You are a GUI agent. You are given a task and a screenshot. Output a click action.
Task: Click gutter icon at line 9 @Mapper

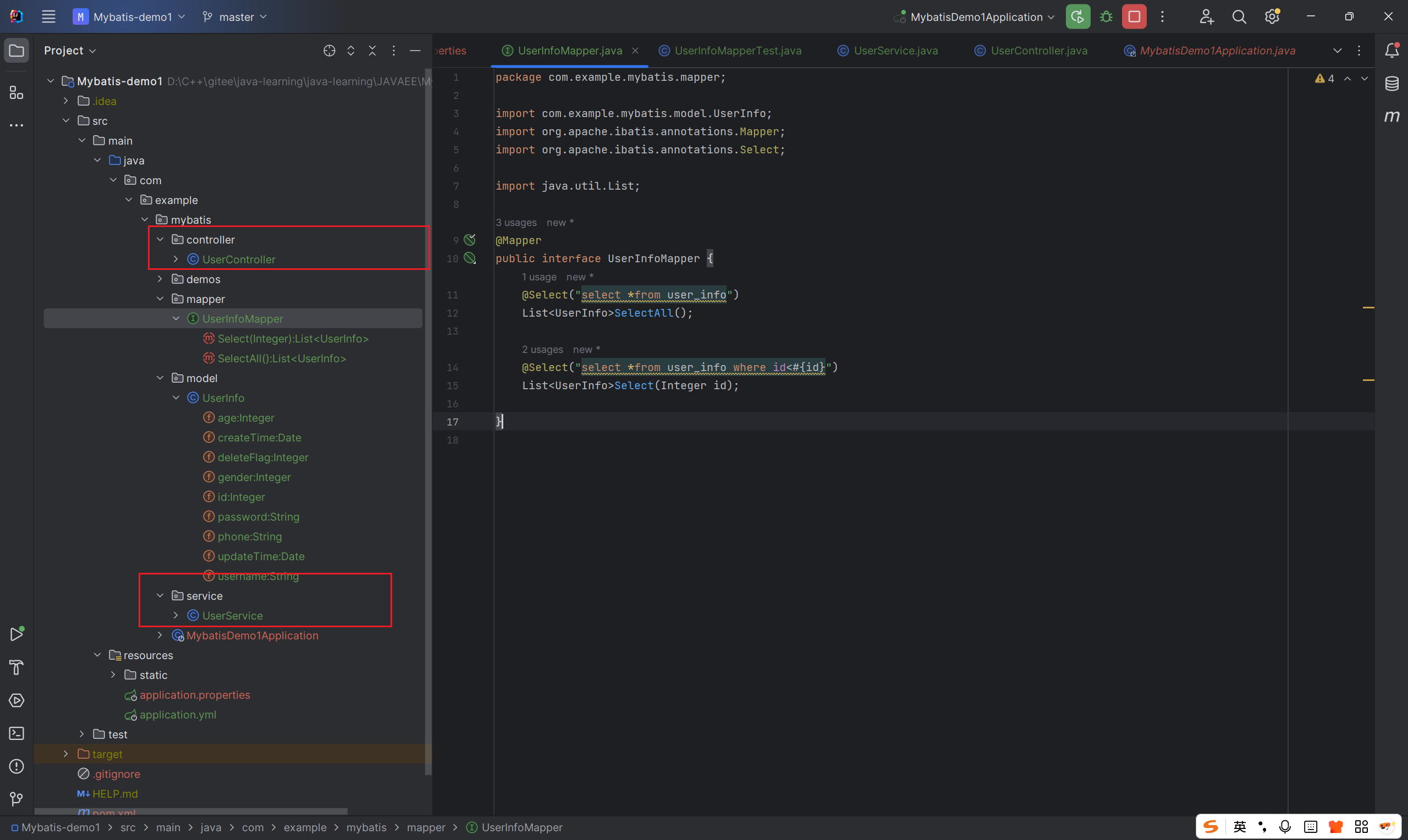click(x=470, y=240)
